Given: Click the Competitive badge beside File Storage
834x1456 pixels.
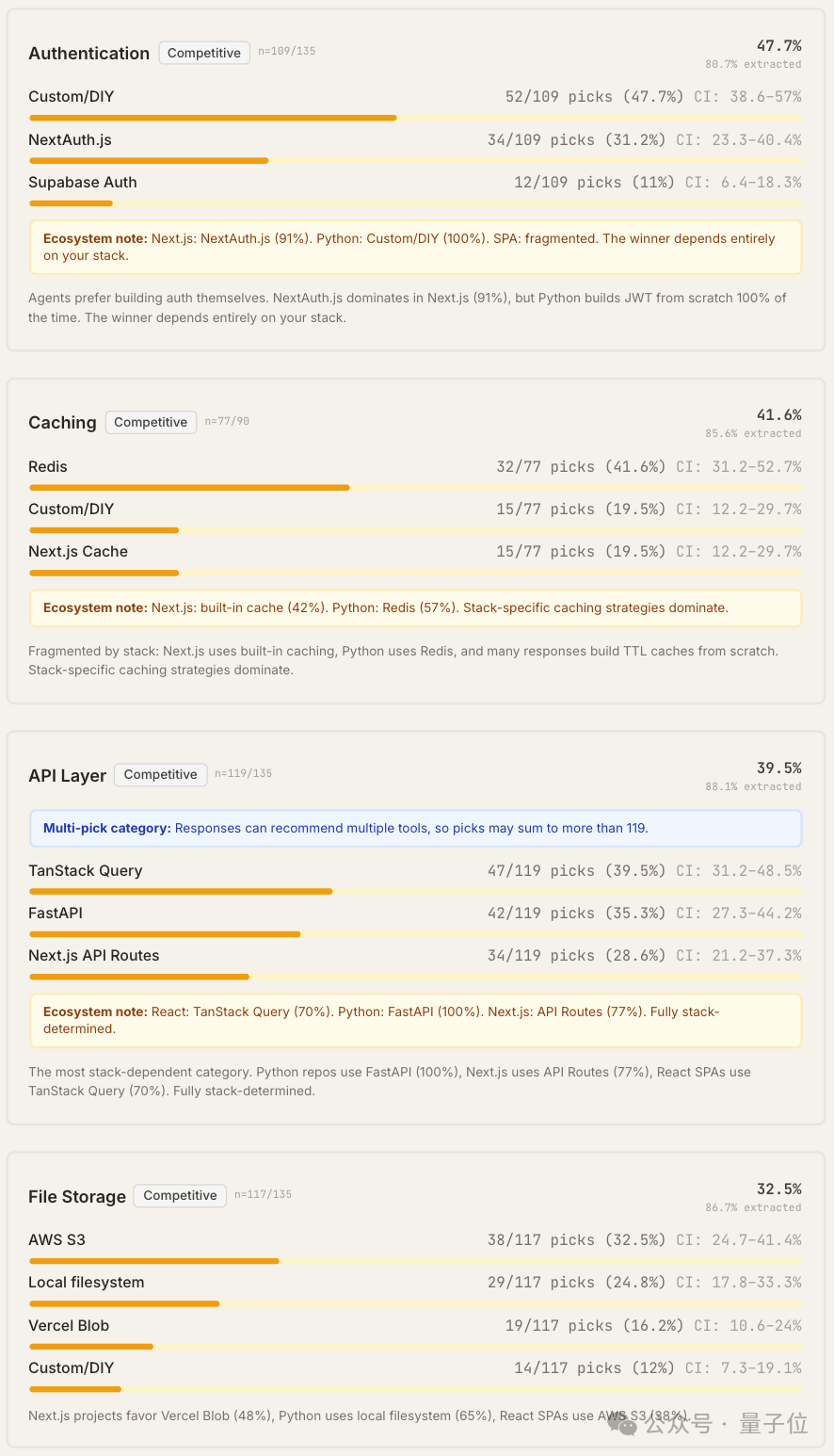Looking at the screenshot, I should [180, 1195].
